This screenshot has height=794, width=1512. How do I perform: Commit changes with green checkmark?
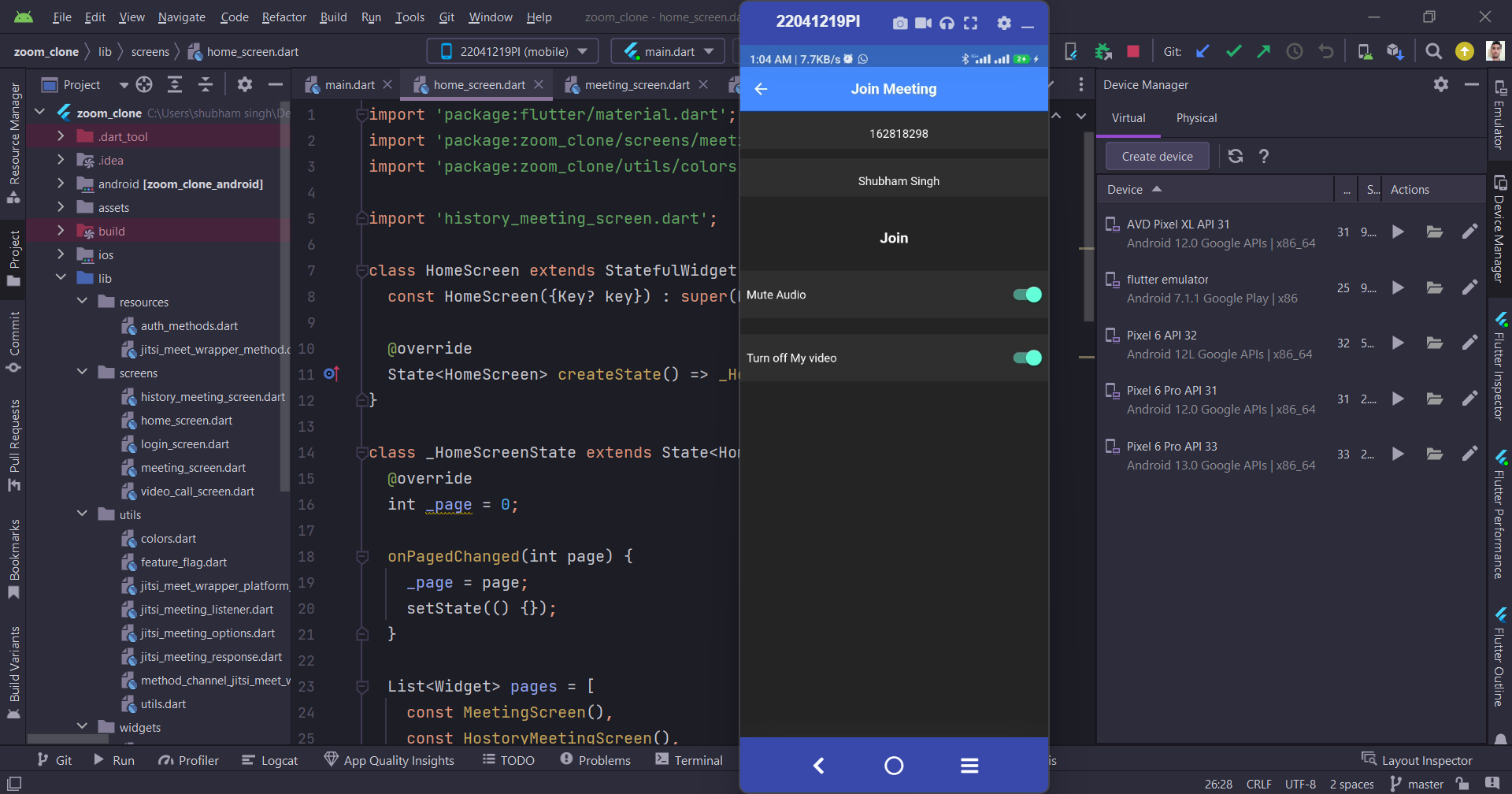coord(1233,51)
